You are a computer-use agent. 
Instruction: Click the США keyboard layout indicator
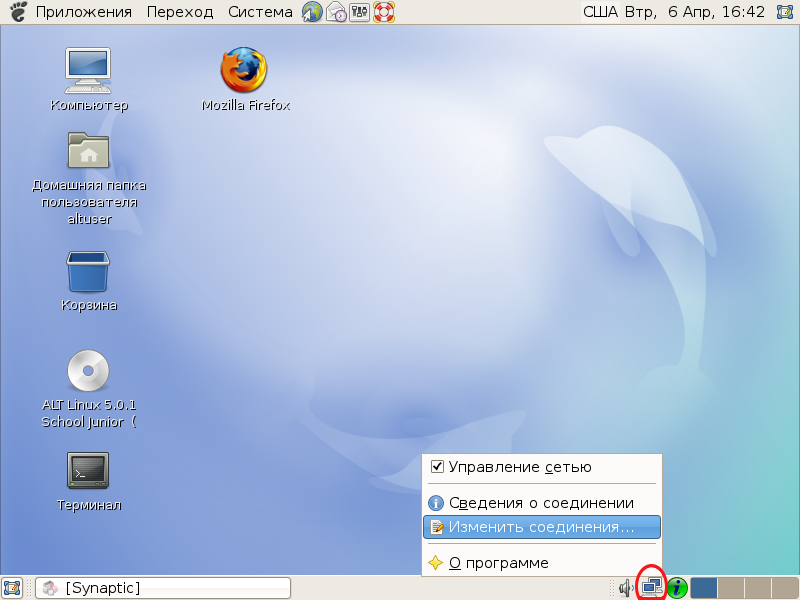point(601,12)
